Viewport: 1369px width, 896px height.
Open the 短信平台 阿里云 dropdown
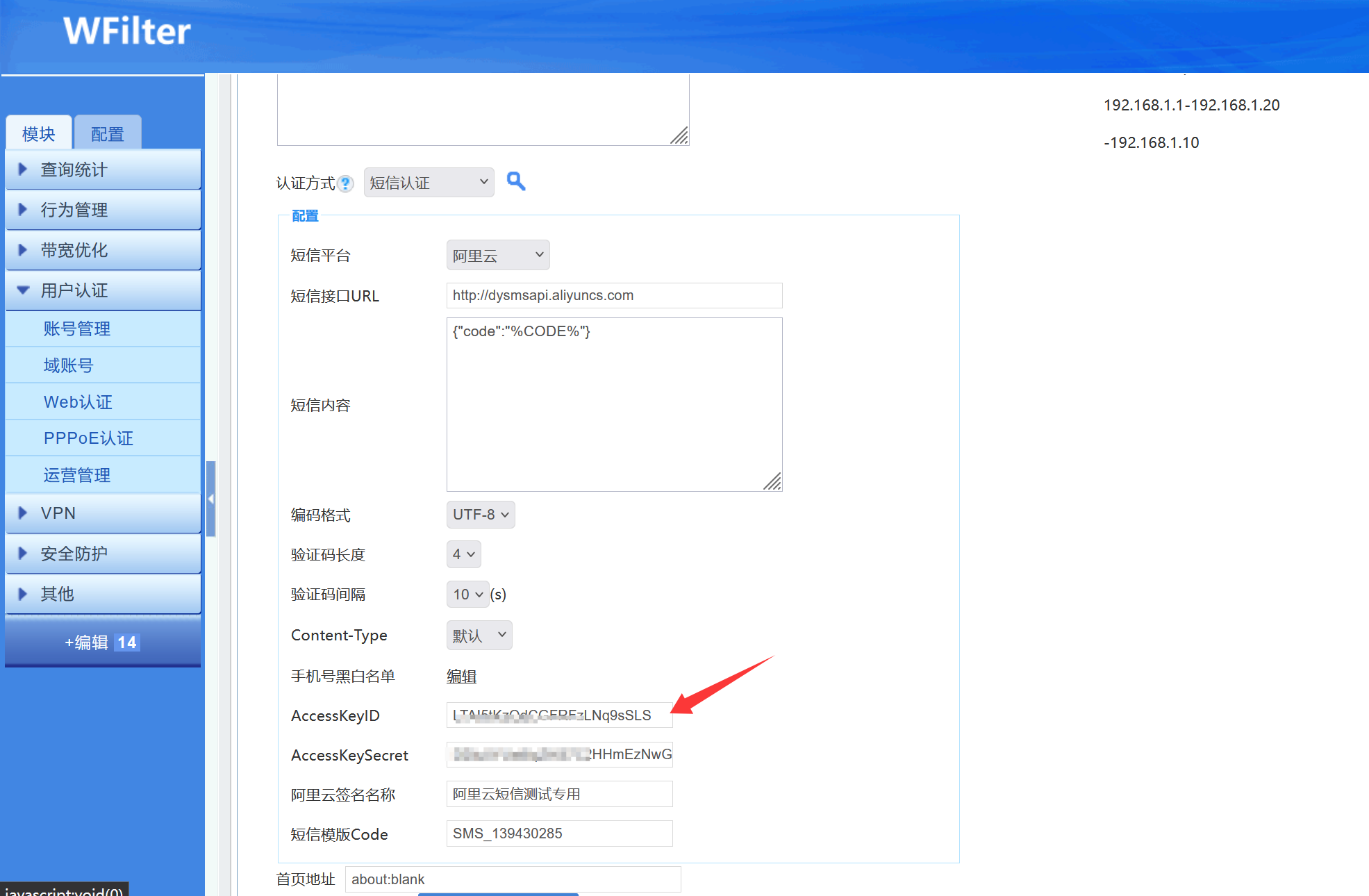(497, 256)
